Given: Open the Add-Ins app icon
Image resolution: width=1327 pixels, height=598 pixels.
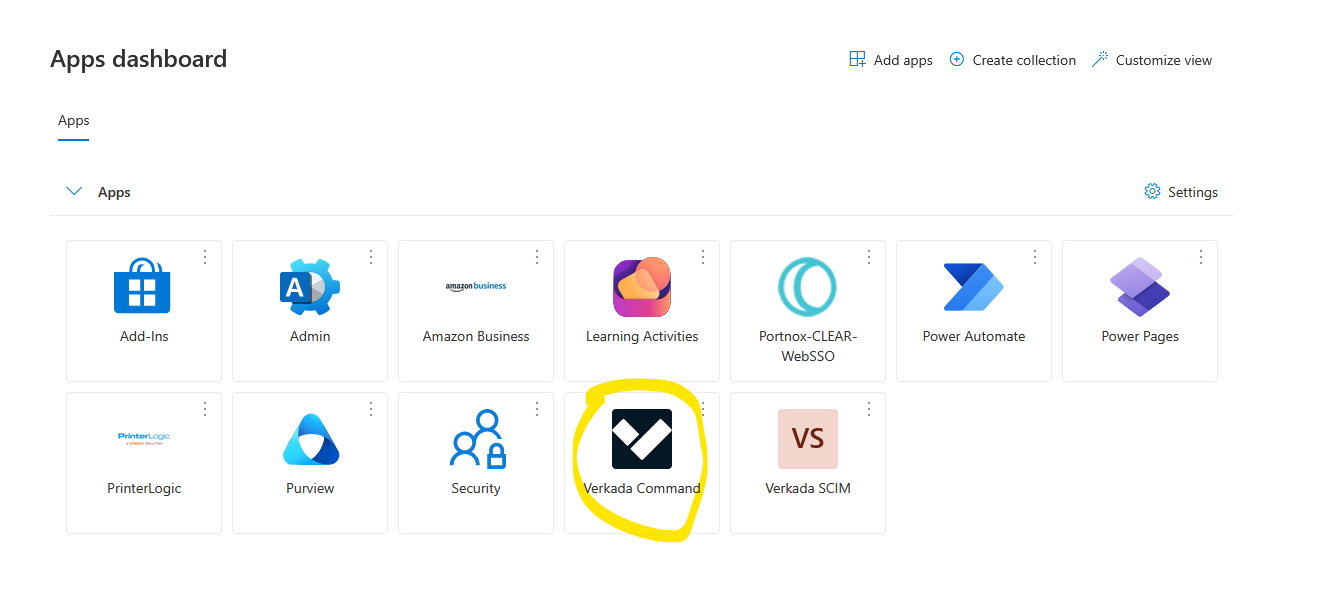Looking at the screenshot, I should [x=143, y=287].
